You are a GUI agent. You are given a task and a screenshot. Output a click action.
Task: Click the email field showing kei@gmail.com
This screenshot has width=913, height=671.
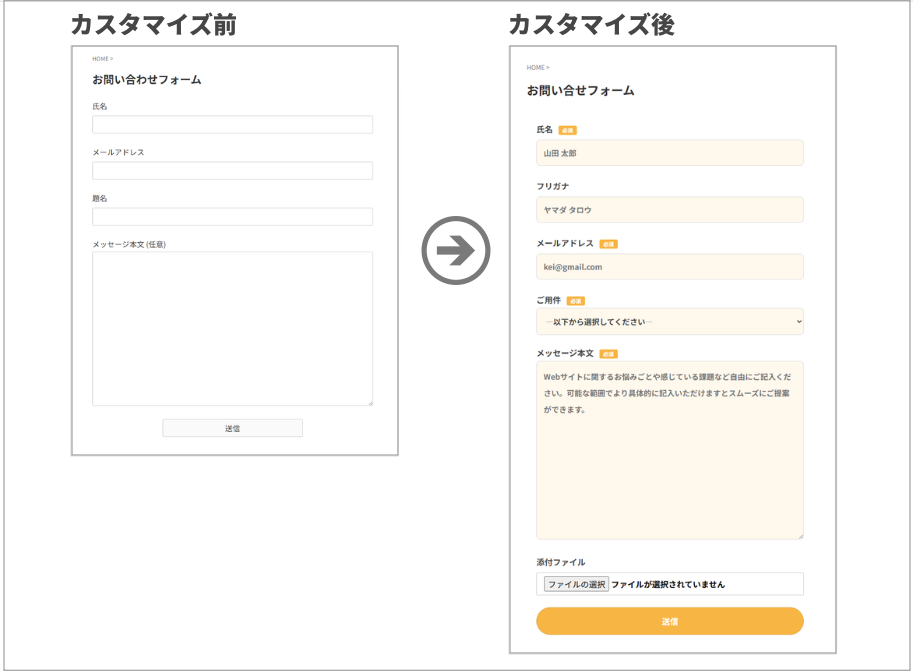669,267
